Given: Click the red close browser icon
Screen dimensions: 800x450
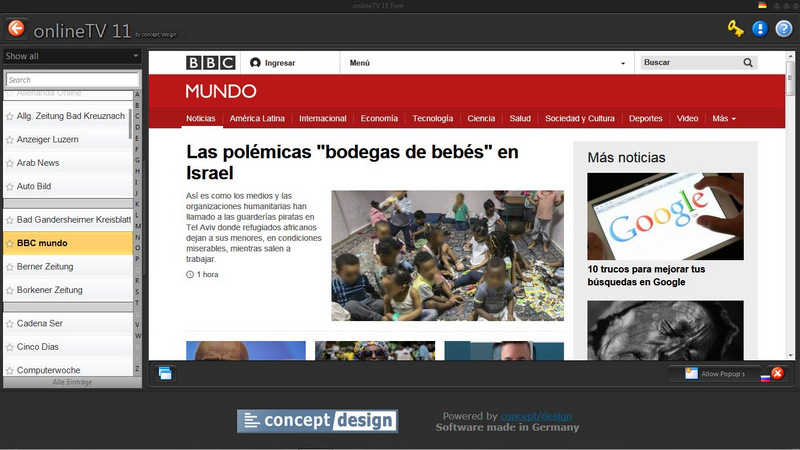Looking at the screenshot, I should [x=778, y=373].
